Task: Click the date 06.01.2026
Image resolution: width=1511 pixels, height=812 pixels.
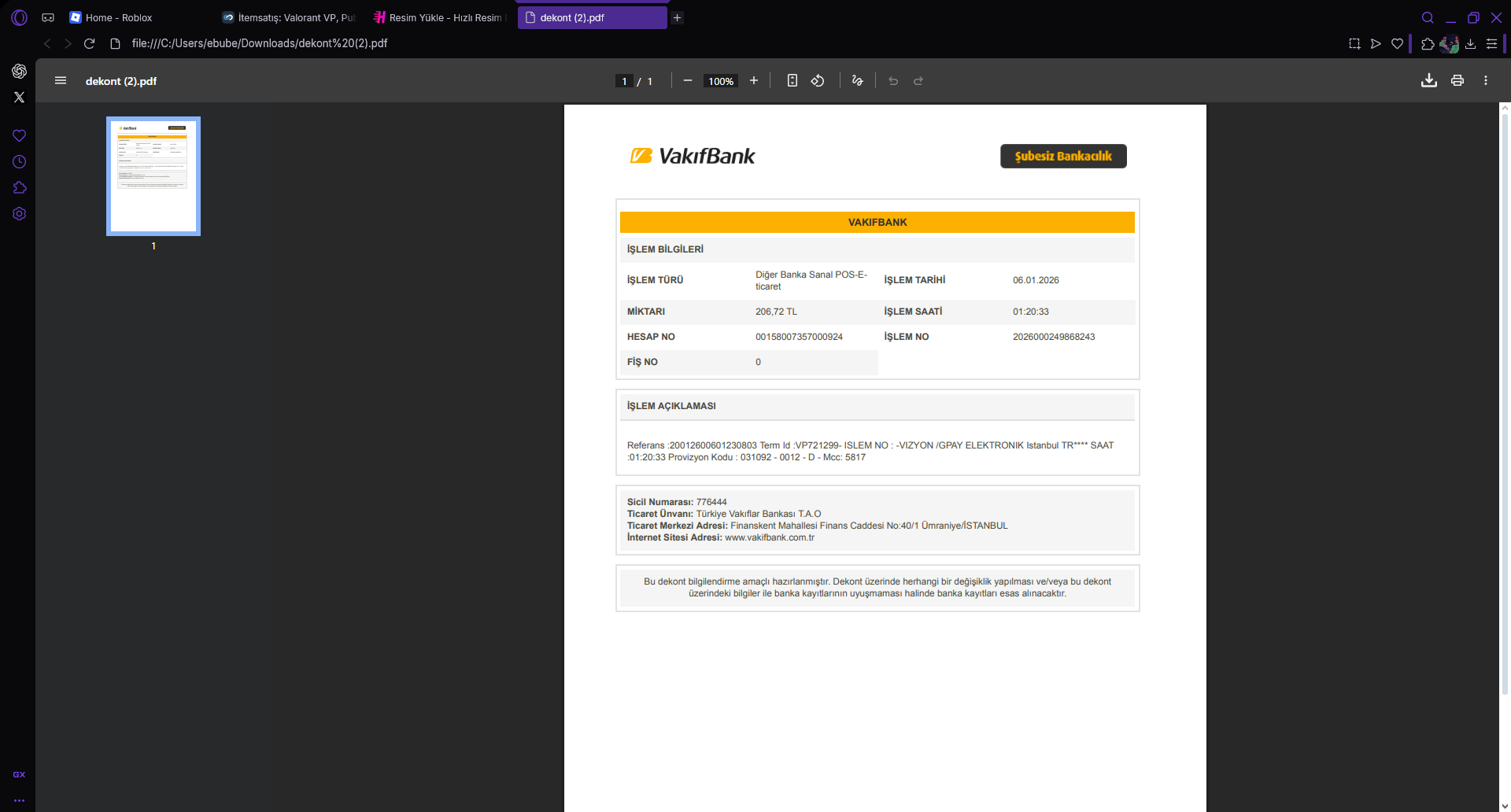Action: (1036, 280)
